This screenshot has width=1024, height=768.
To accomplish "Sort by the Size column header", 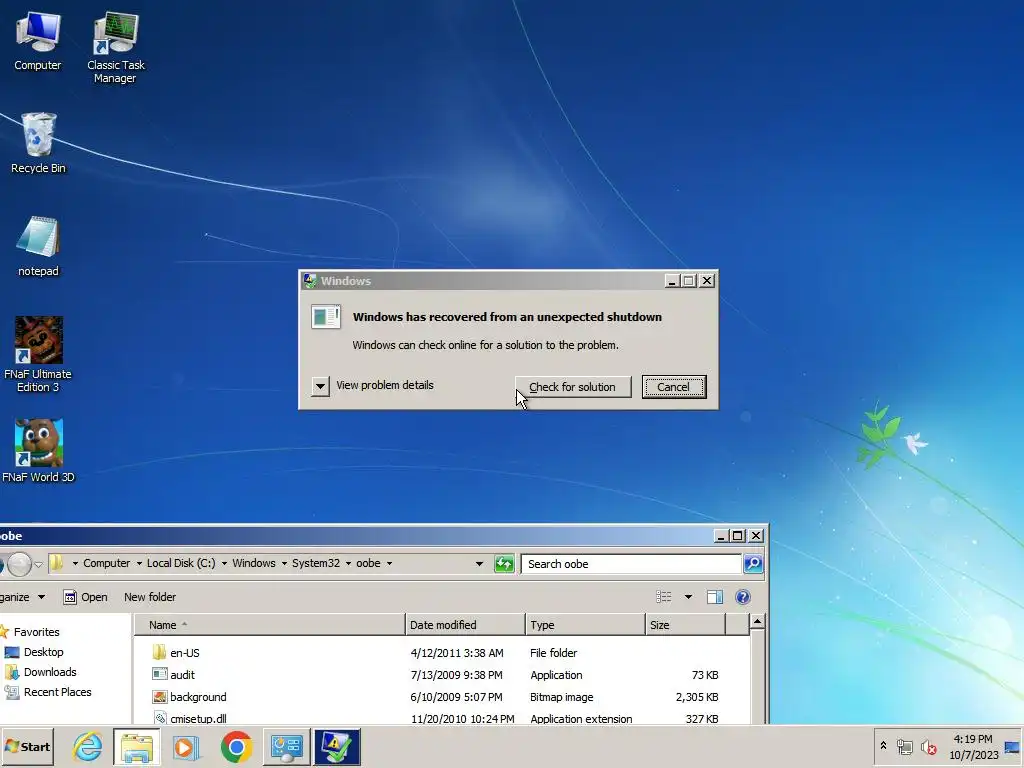I will 686,625.
